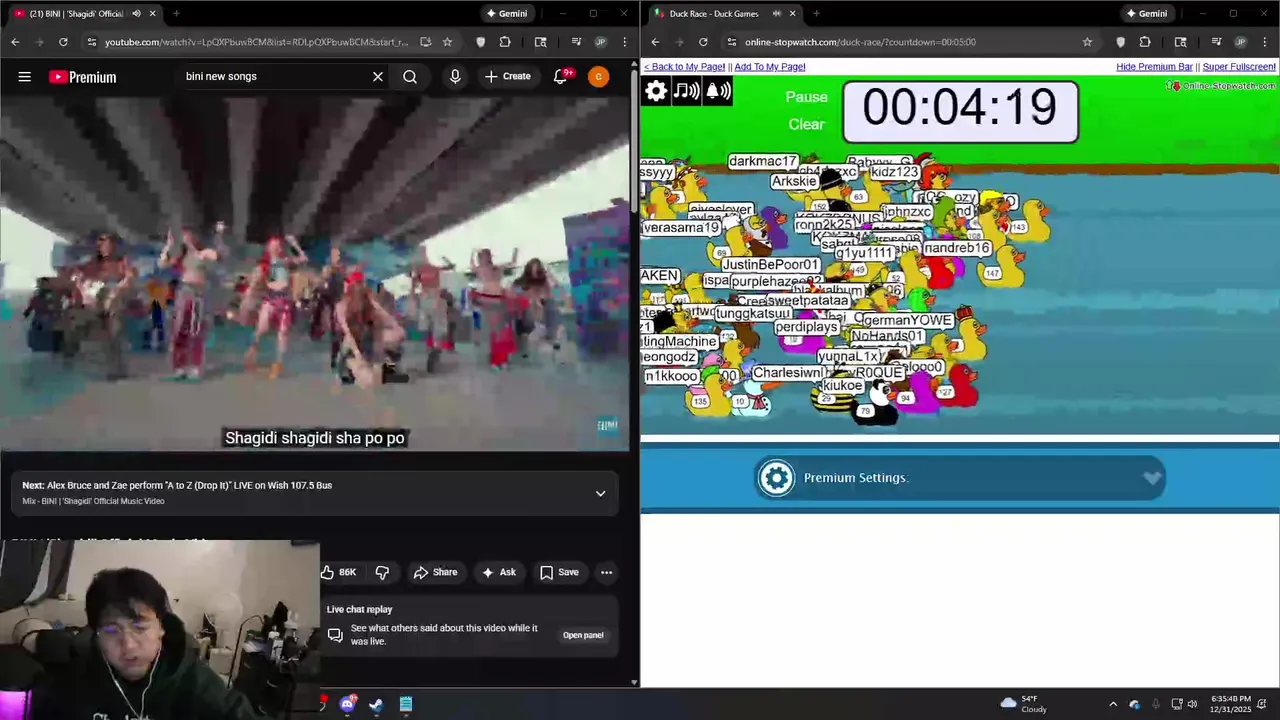Go back in the Duck Race browser window
The image size is (1280, 720).
pos(655,42)
